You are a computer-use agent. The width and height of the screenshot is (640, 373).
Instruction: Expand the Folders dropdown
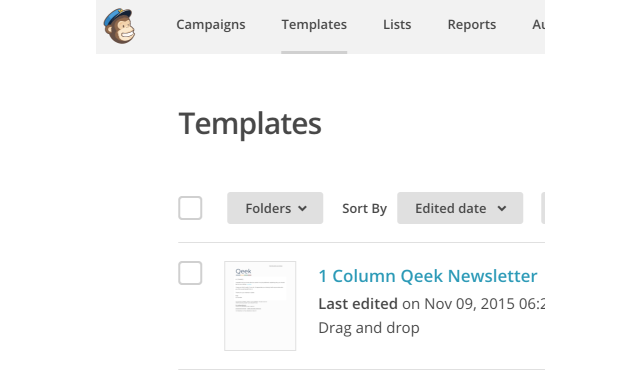pyautogui.click(x=275, y=208)
